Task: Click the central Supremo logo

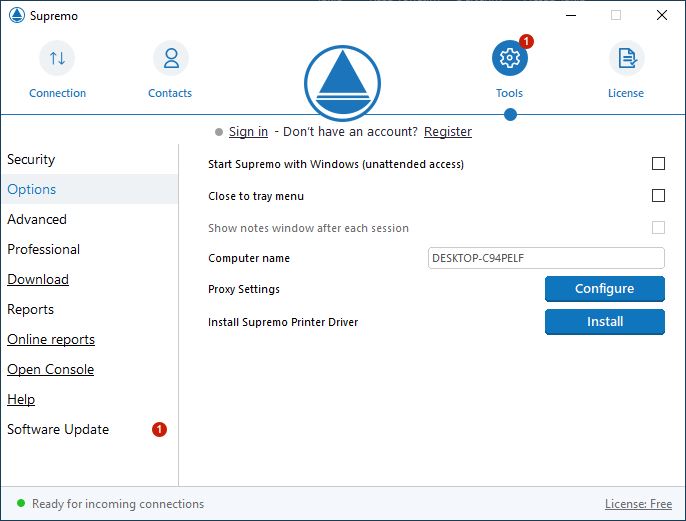Action: click(x=343, y=83)
